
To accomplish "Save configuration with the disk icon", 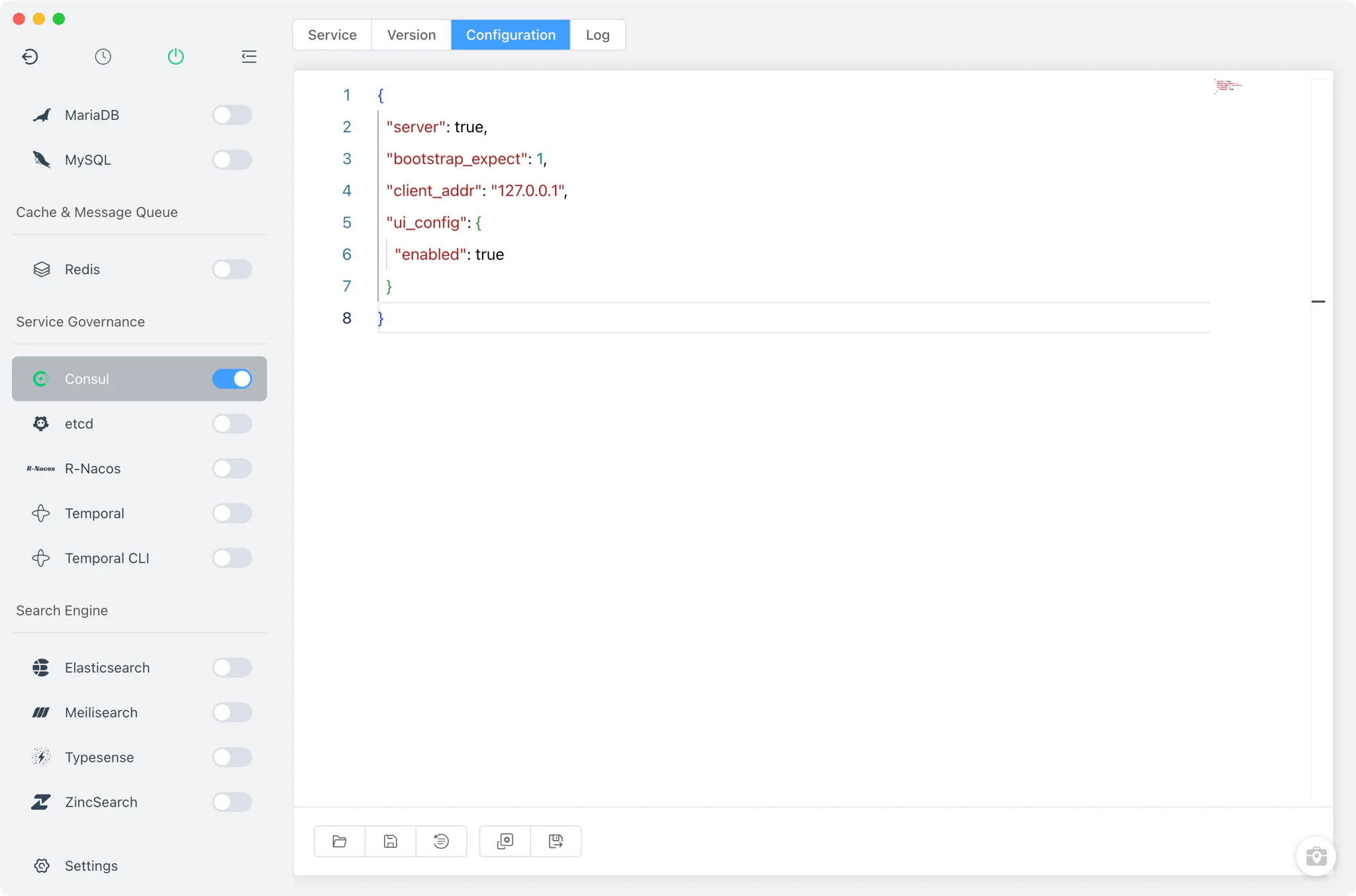I will click(x=391, y=841).
